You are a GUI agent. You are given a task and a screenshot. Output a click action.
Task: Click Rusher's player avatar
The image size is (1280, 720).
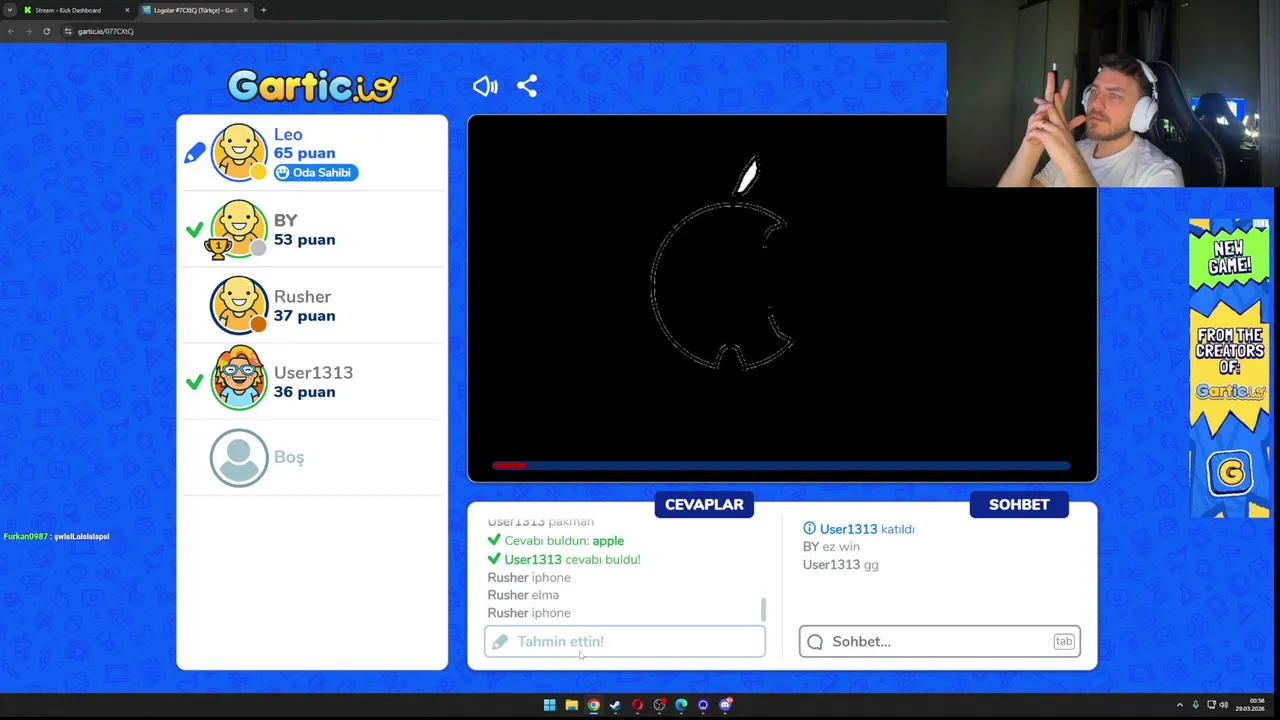[x=239, y=305]
